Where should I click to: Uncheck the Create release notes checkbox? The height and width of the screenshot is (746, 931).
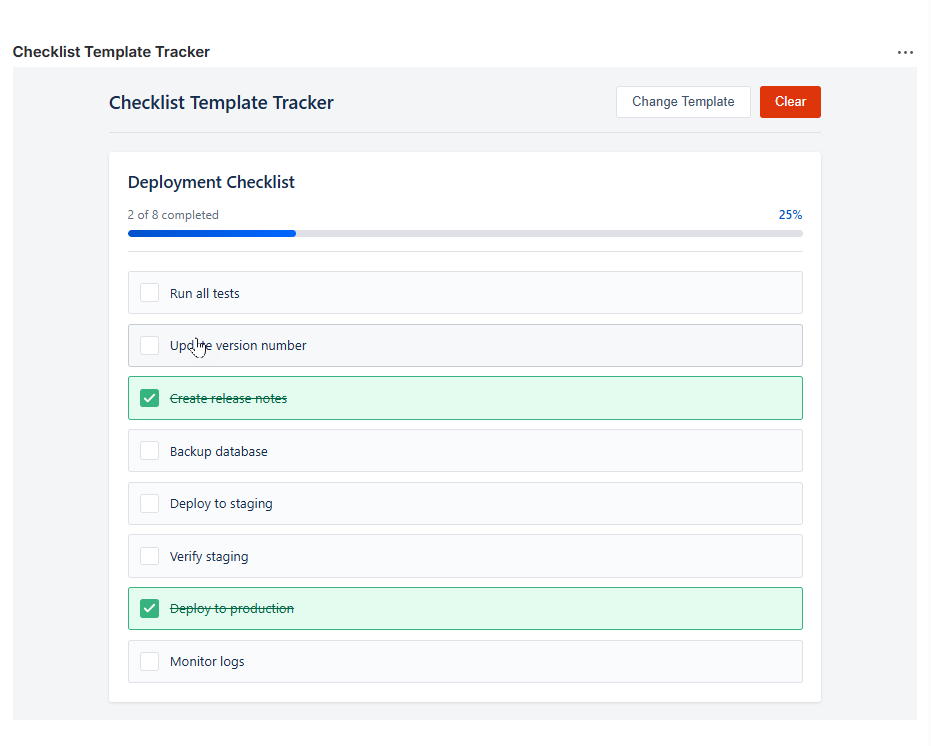pos(149,398)
